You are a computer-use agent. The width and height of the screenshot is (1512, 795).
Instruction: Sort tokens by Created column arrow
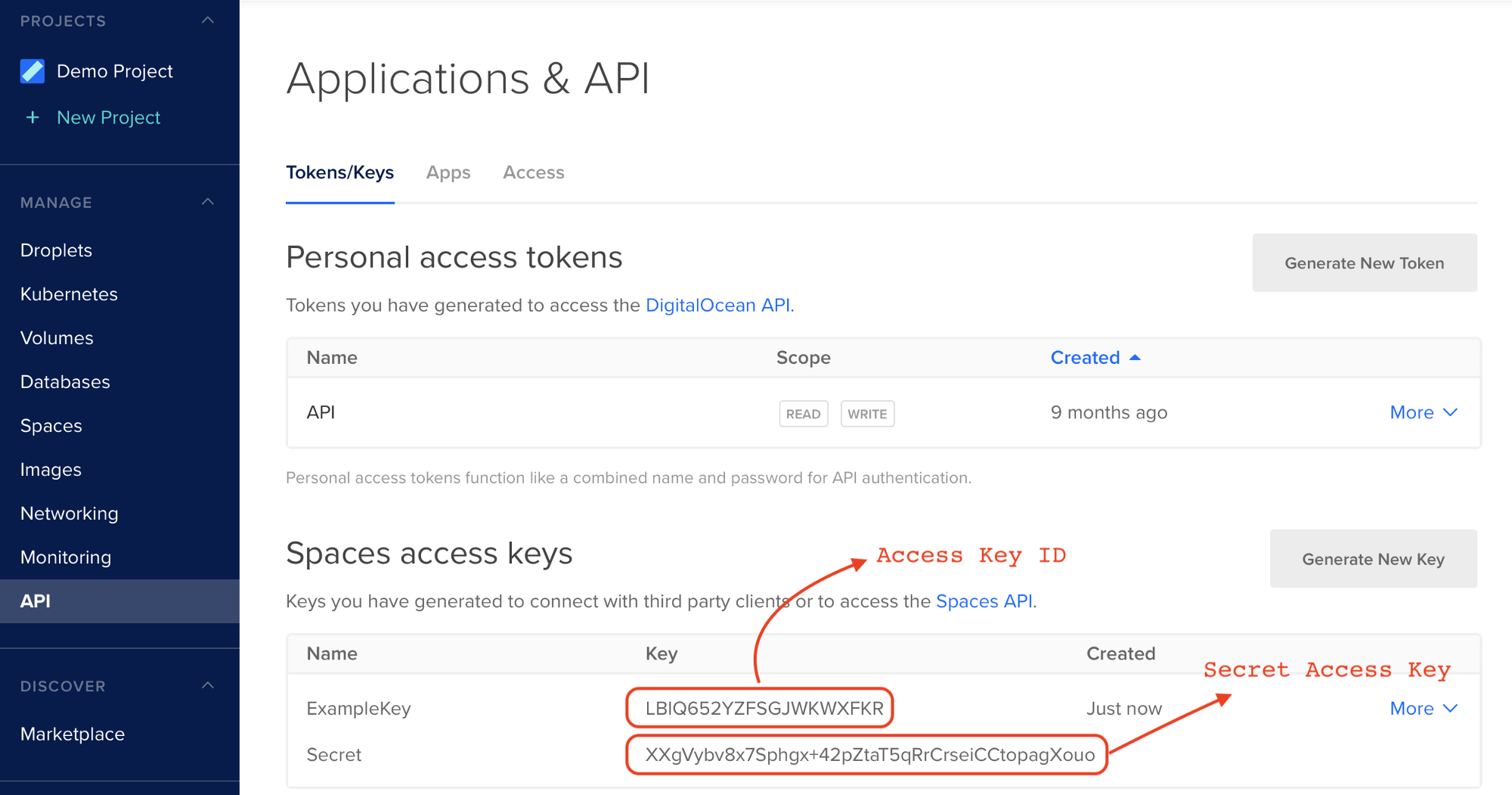1135,358
